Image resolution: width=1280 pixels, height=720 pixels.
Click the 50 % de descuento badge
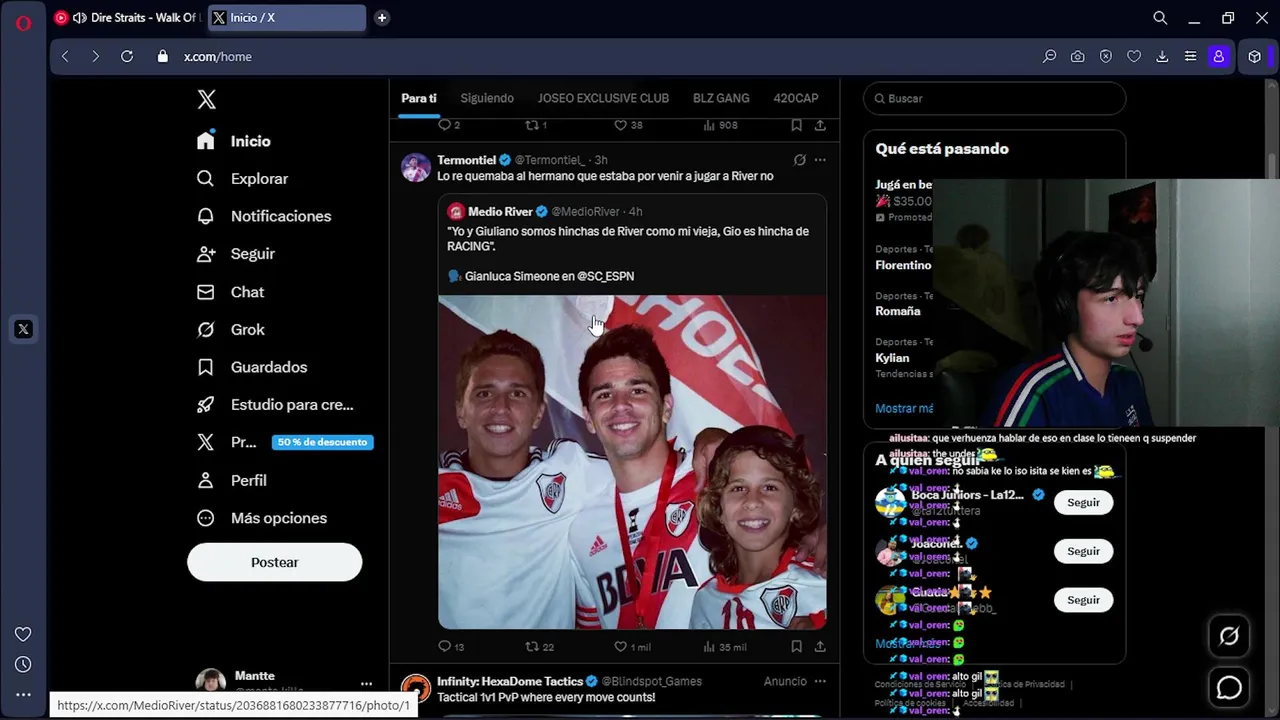(x=322, y=442)
